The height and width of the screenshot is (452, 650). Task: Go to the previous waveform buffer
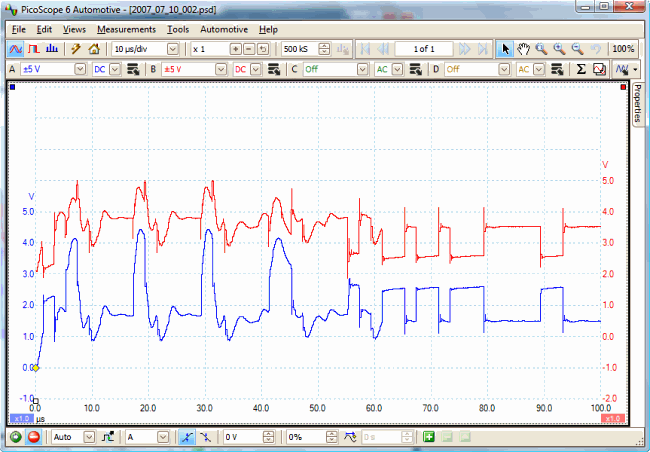click(383, 49)
